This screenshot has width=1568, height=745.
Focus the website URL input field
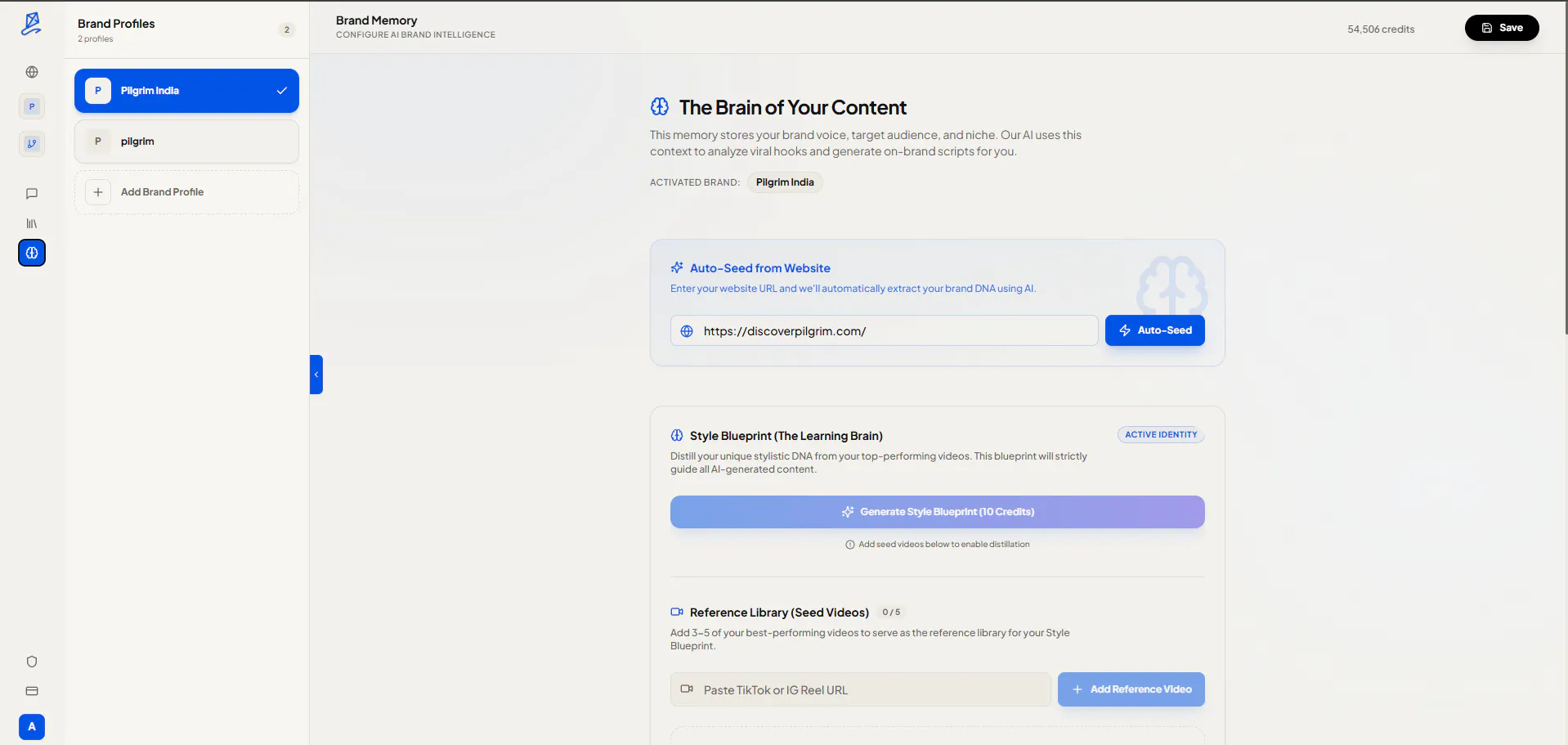[x=885, y=330]
